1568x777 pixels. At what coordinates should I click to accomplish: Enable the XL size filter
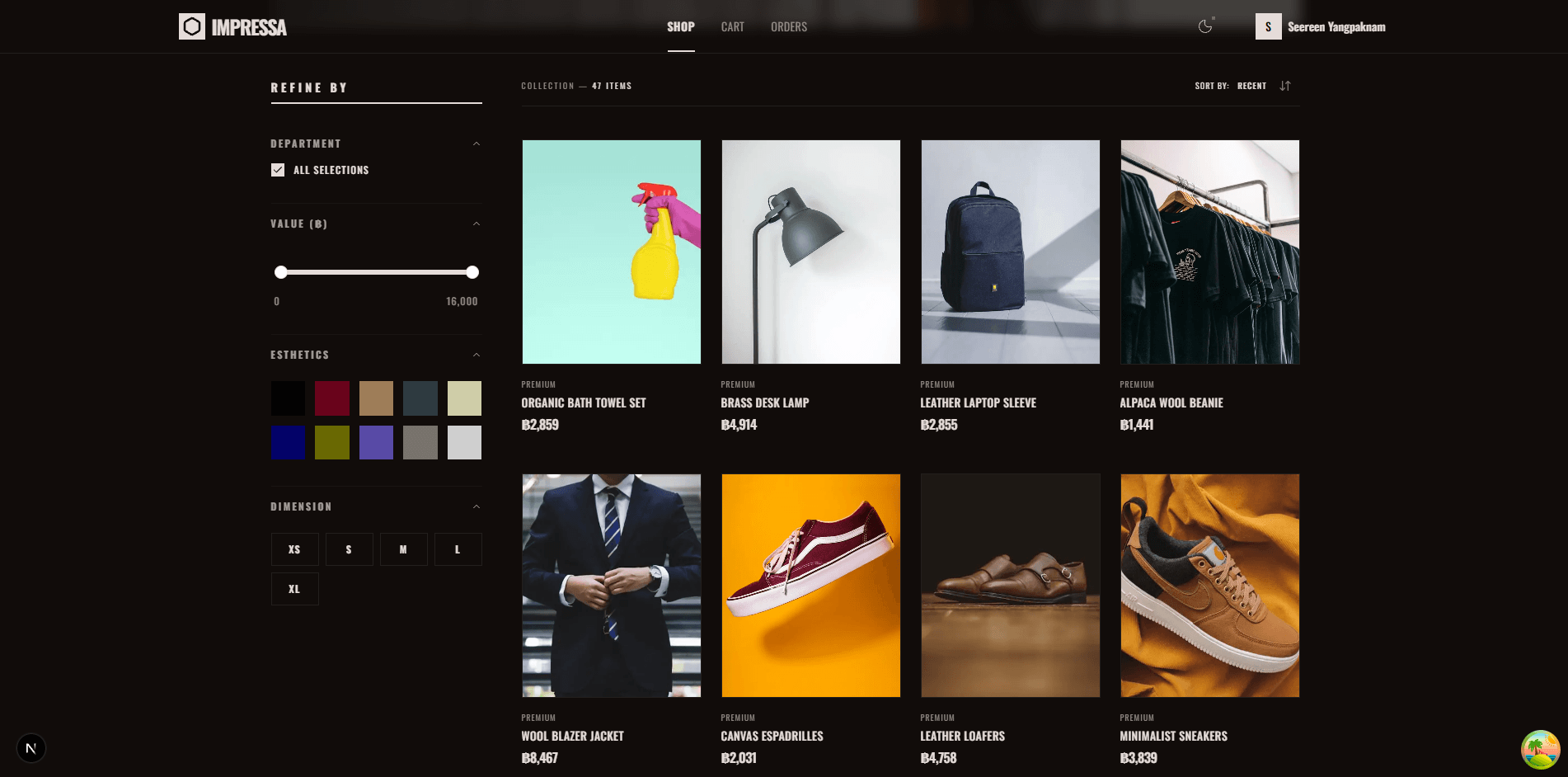(294, 588)
